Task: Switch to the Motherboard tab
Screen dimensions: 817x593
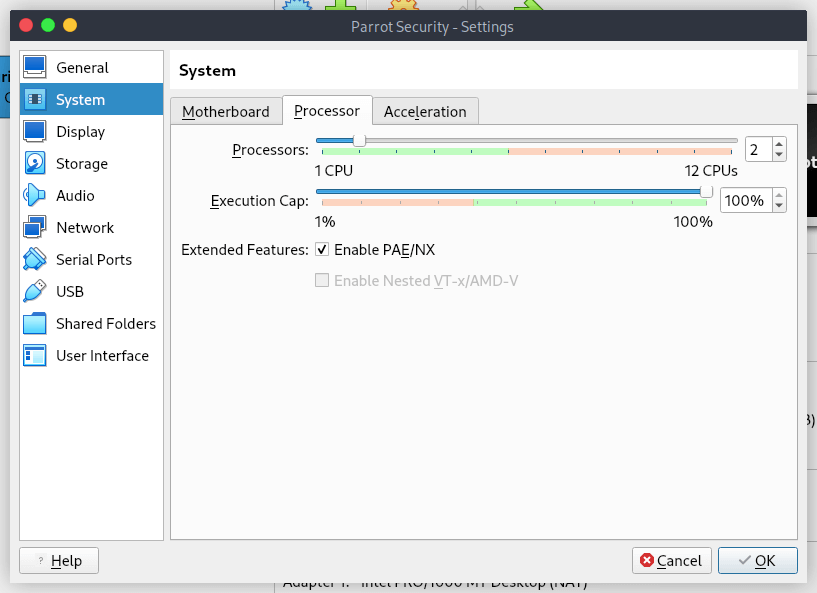Action: pos(226,111)
